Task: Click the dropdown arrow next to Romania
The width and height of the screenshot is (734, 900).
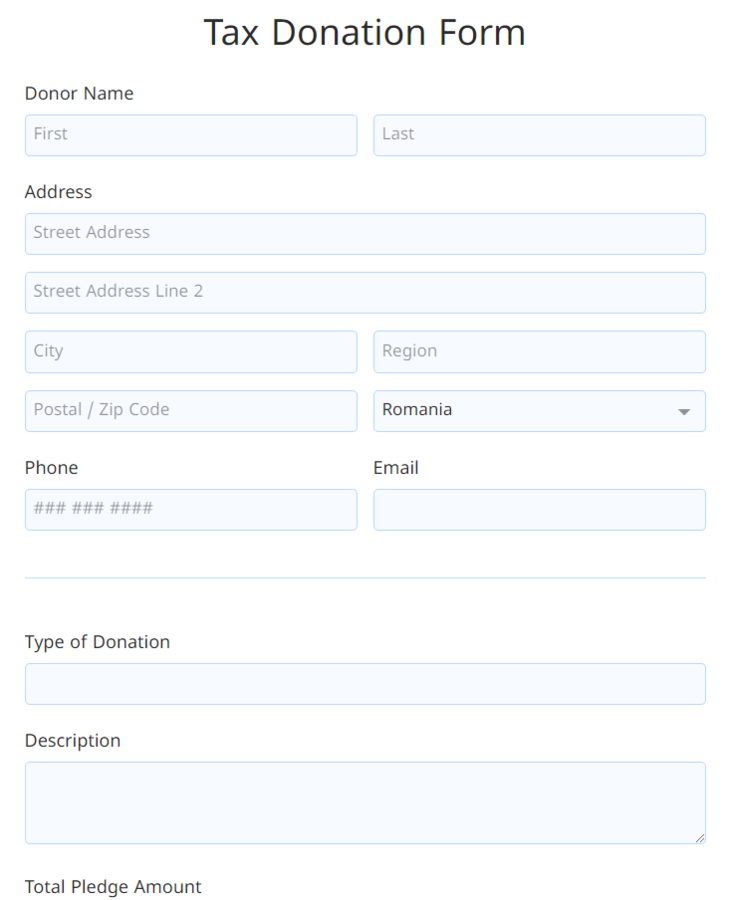Action: [x=684, y=410]
